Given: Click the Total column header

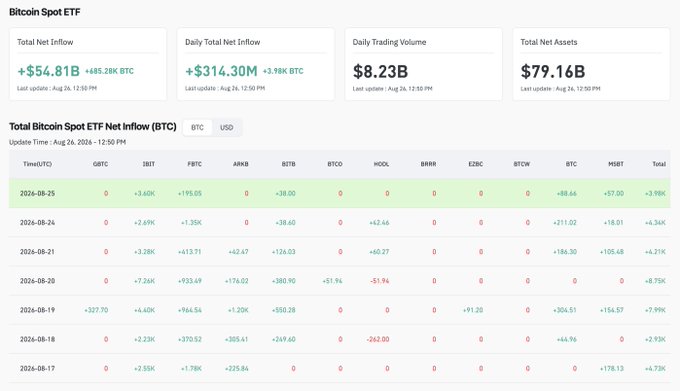Looking at the screenshot, I should click(x=659, y=164).
